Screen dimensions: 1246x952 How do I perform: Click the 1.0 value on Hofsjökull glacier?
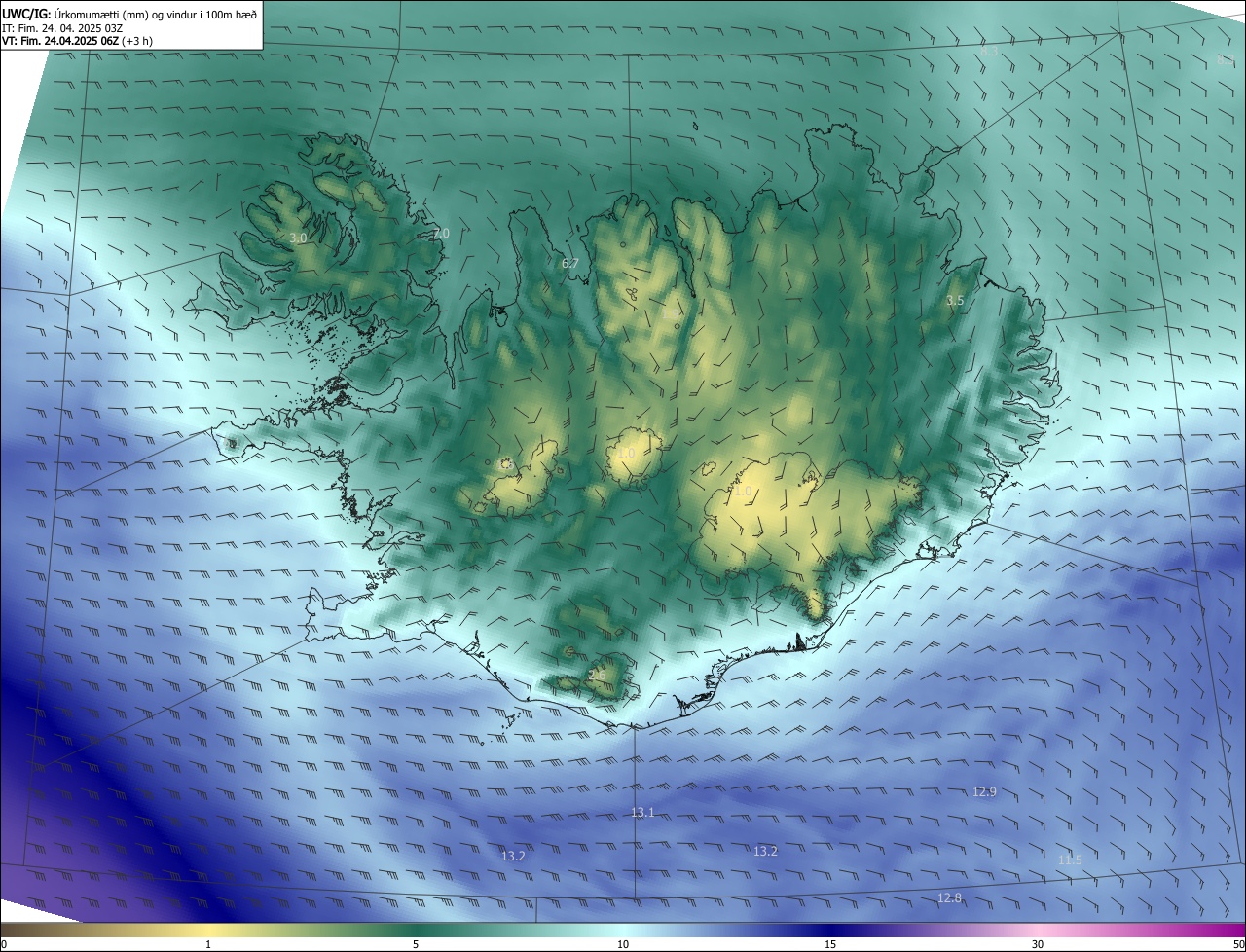click(x=626, y=454)
